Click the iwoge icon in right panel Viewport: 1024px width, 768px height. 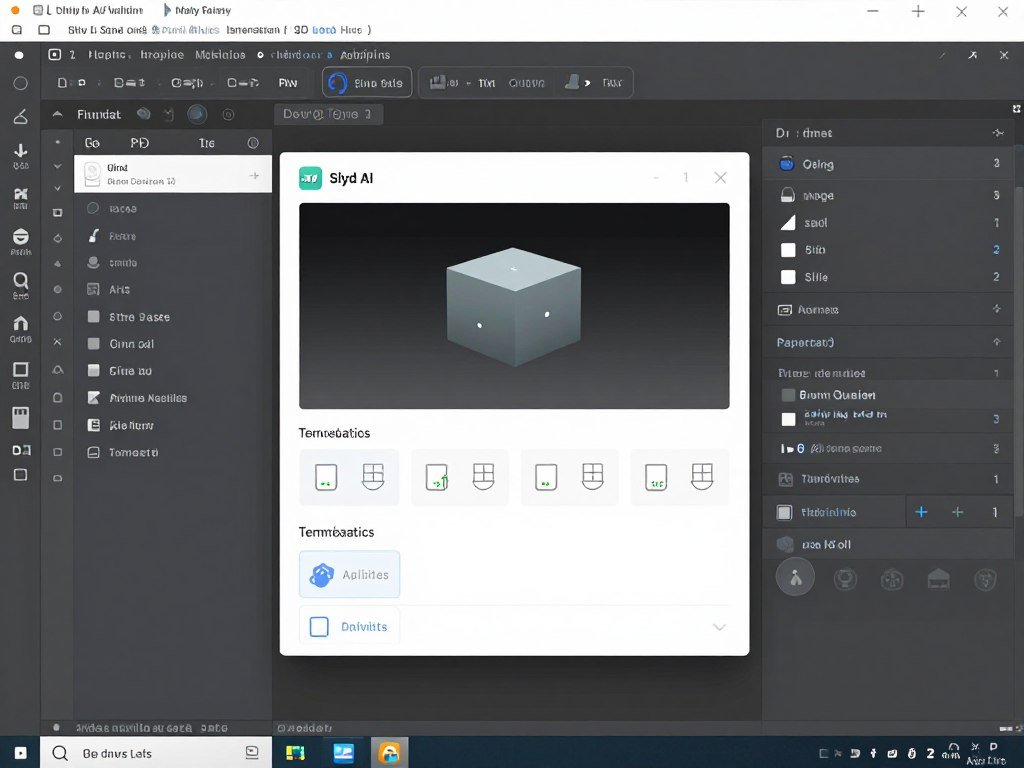(788, 195)
